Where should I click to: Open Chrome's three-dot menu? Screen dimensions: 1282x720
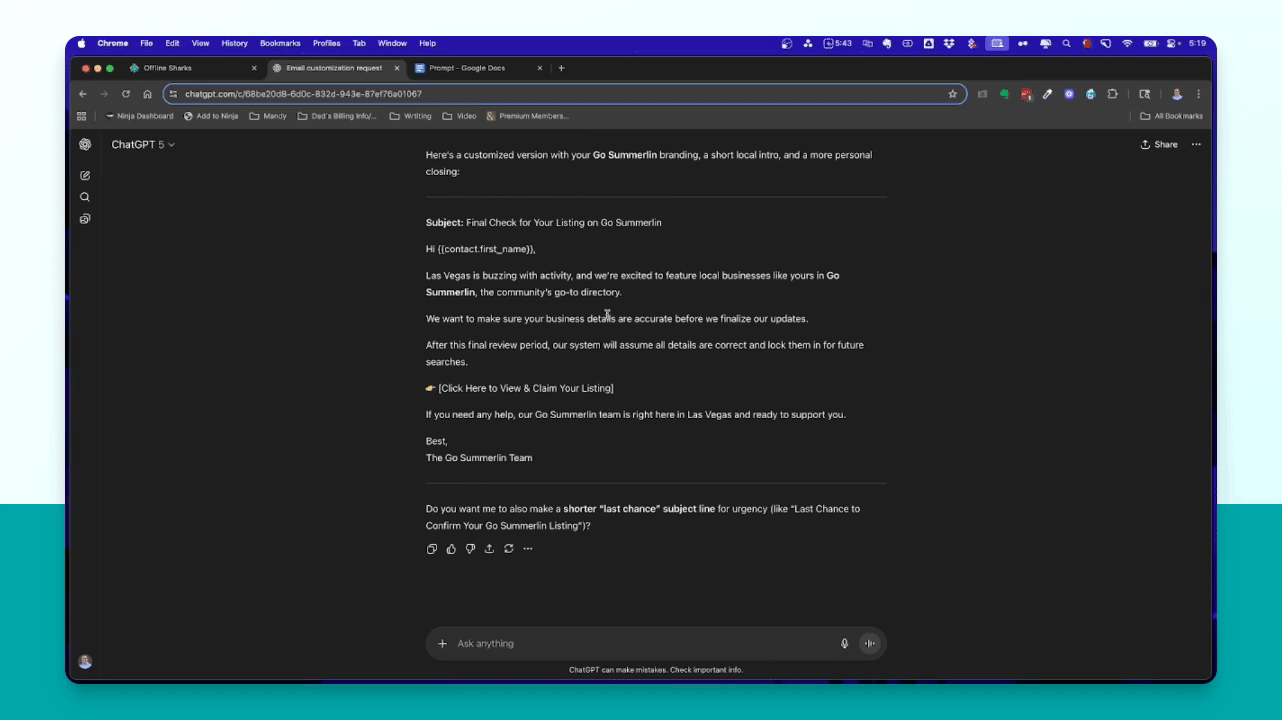[1198, 94]
